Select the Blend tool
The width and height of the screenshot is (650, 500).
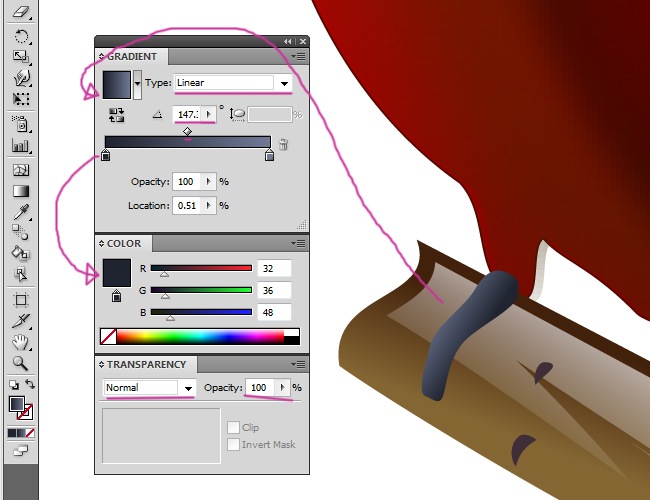pos(21,232)
